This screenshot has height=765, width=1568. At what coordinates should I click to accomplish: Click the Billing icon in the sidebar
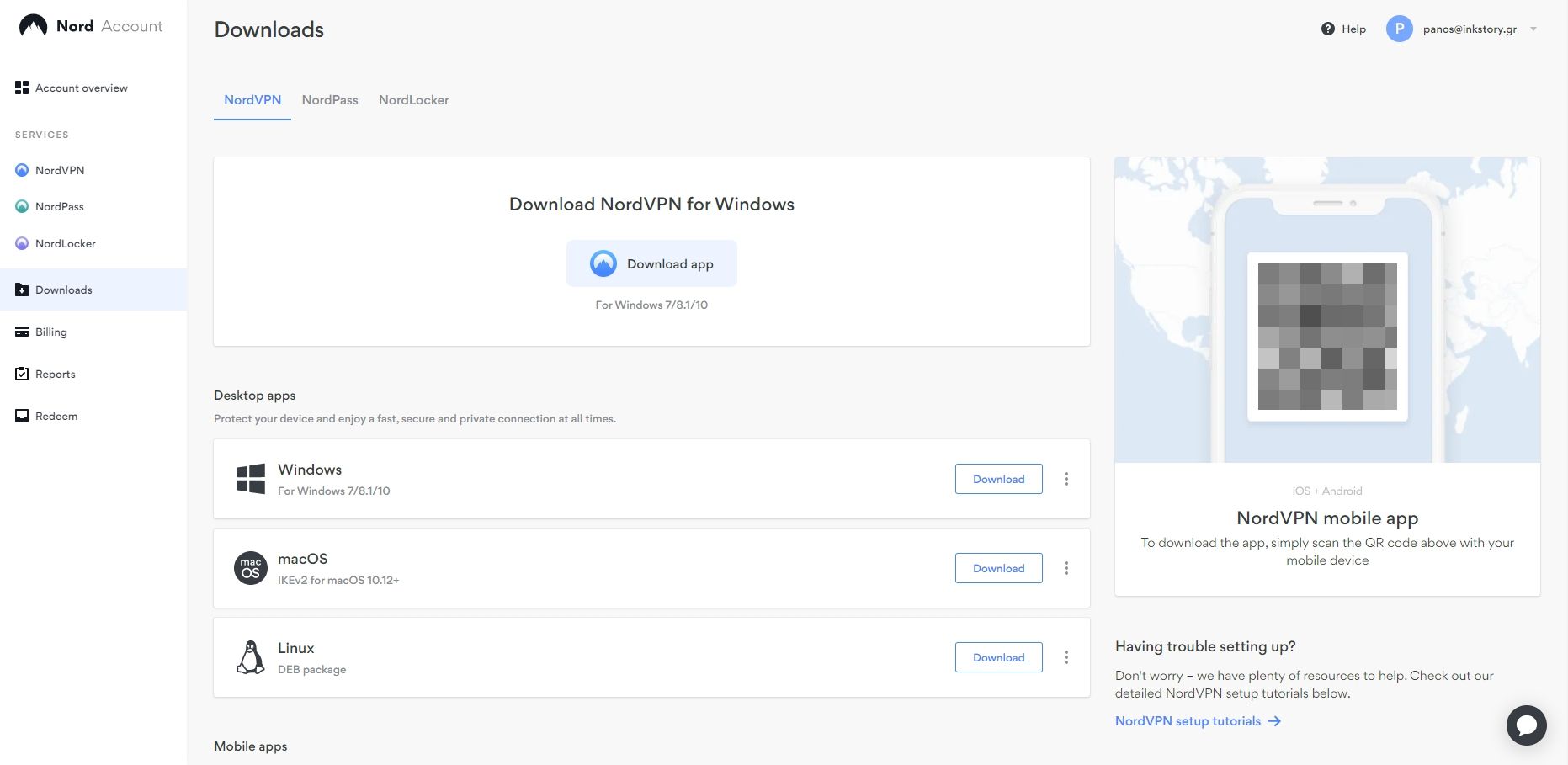tap(22, 332)
